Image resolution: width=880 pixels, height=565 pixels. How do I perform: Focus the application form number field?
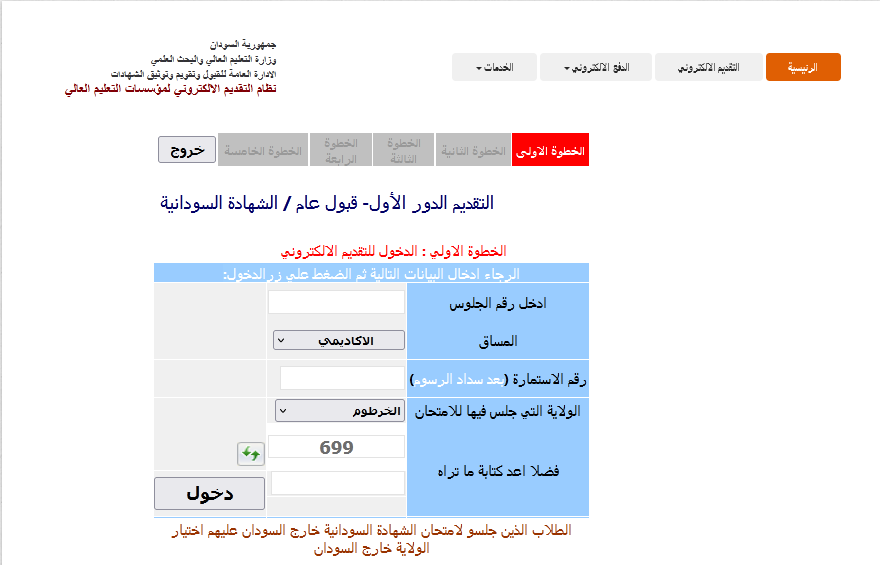[342, 378]
